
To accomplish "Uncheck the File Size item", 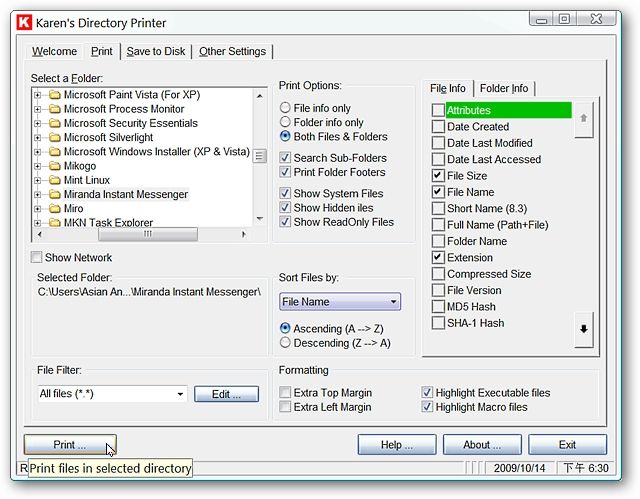I will pyautogui.click(x=438, y=175).
